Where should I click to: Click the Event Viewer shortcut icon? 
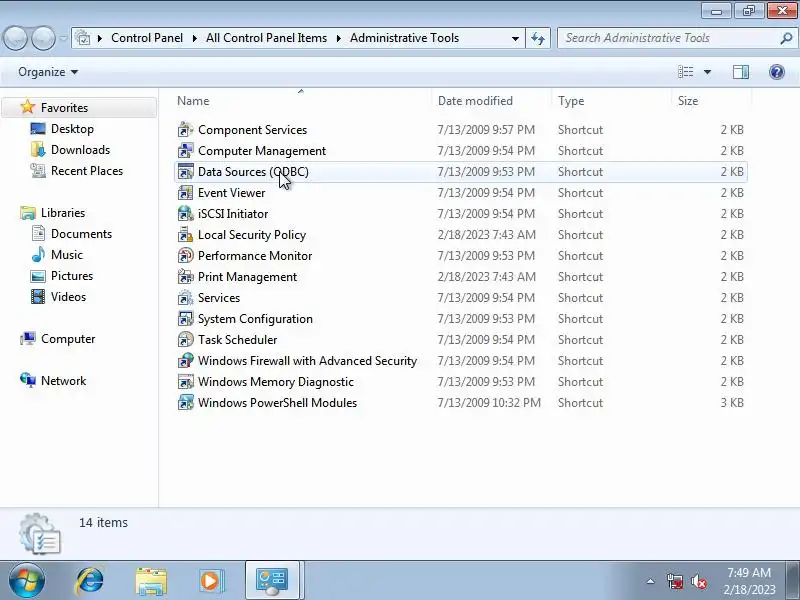[185, 192]
